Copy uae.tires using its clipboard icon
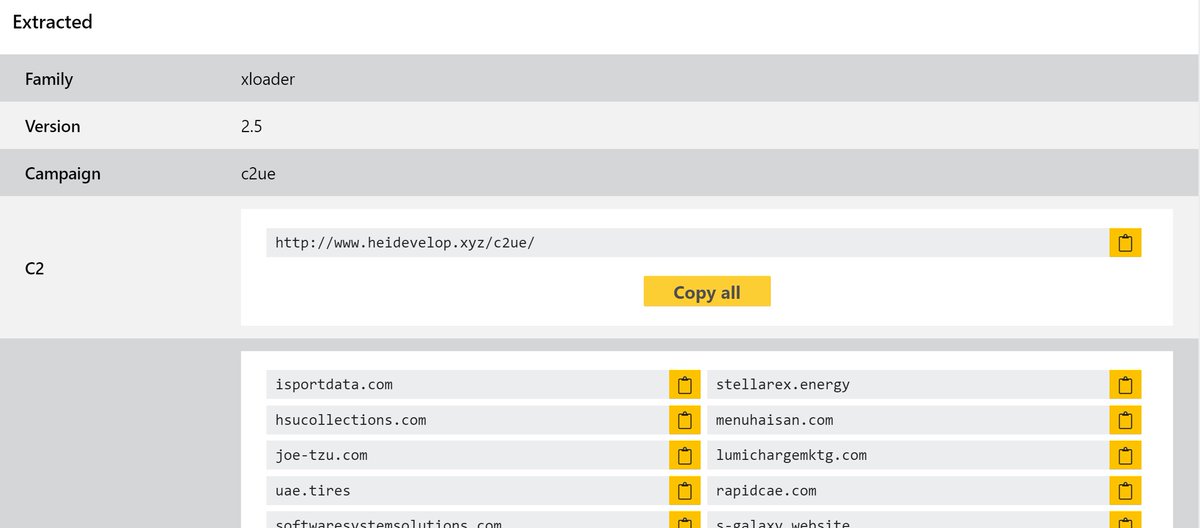Screen dimensions: 1200x528 685,491
